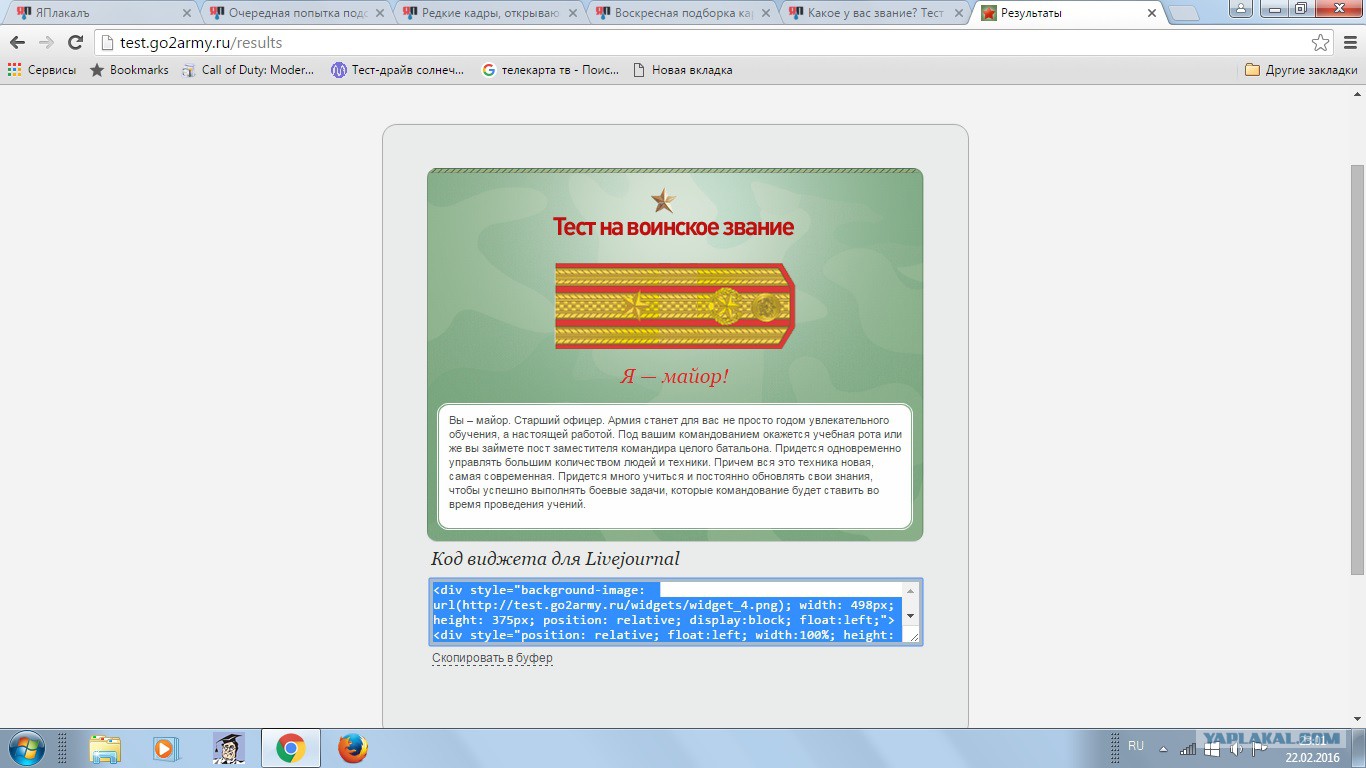
Task: Open the Сервисы apps shortcut
Action: [x=42, y=70]
